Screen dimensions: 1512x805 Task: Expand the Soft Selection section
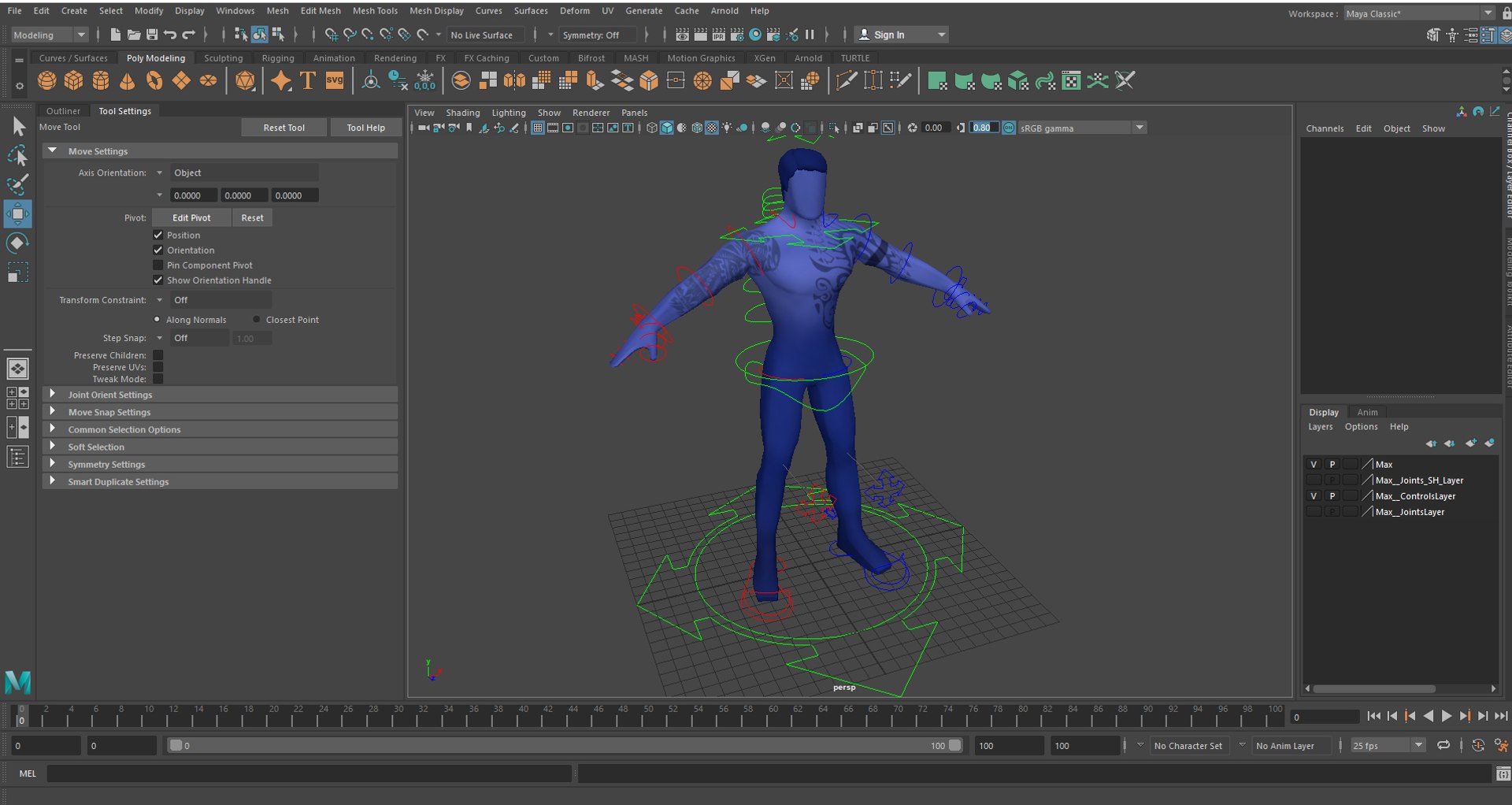coord(53,446)
